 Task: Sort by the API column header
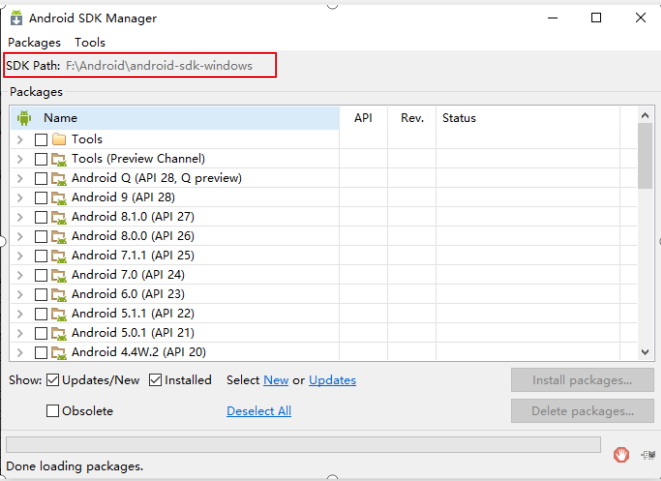pyautogui.click(x=363, y=118)
